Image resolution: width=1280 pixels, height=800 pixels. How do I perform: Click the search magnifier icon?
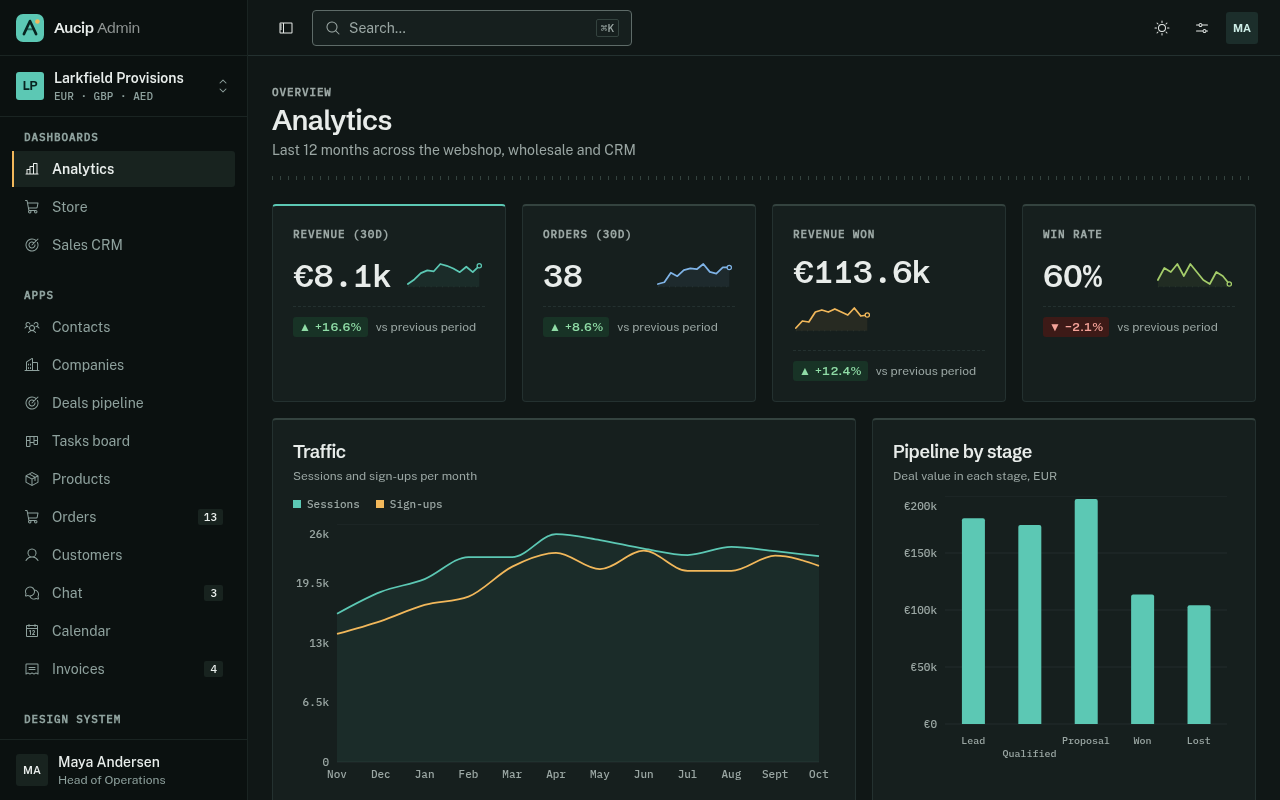click(333, 28)
